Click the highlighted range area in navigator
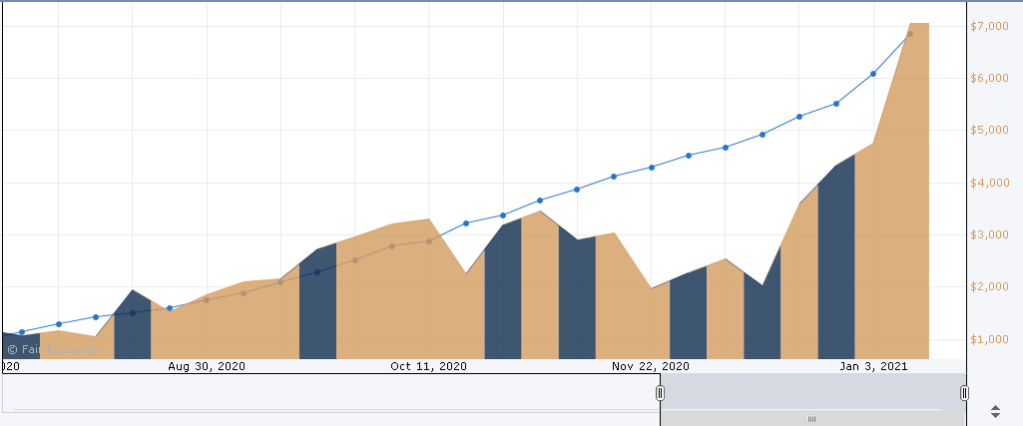Image resolution: width=1023 pixels, height=426 pixels. (812, 393)
